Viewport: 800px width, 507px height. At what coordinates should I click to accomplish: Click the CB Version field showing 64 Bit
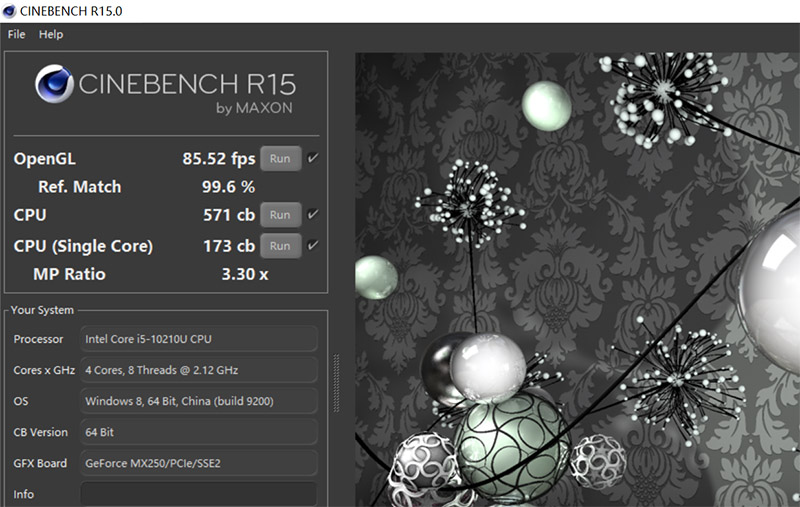click(199, 432)
